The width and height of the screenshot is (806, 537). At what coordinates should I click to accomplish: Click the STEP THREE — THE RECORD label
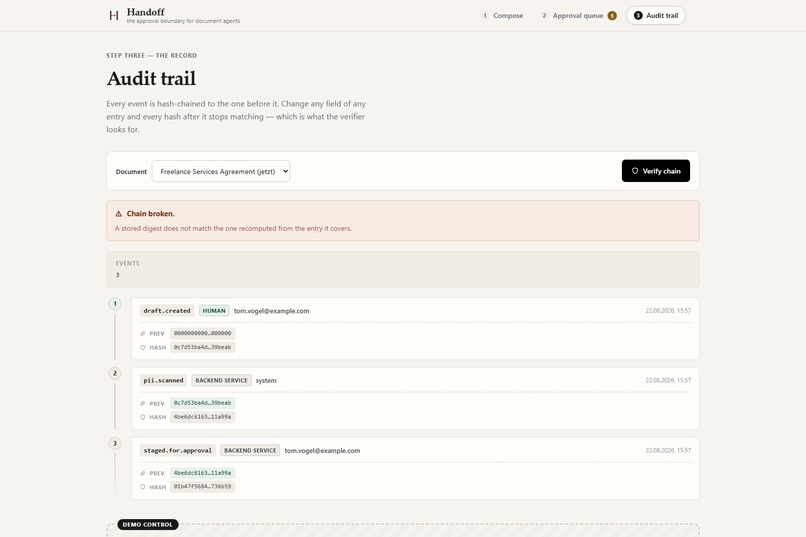(152, 55)
